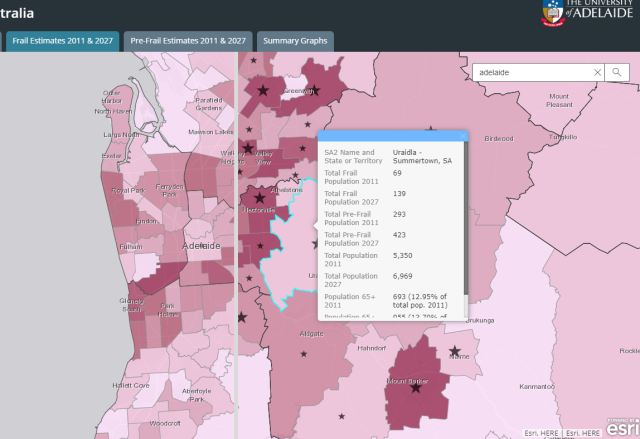Screen dimensions: 640x439
Task: Click the star marker left of Greenwith
Action: tap(263, 90)
